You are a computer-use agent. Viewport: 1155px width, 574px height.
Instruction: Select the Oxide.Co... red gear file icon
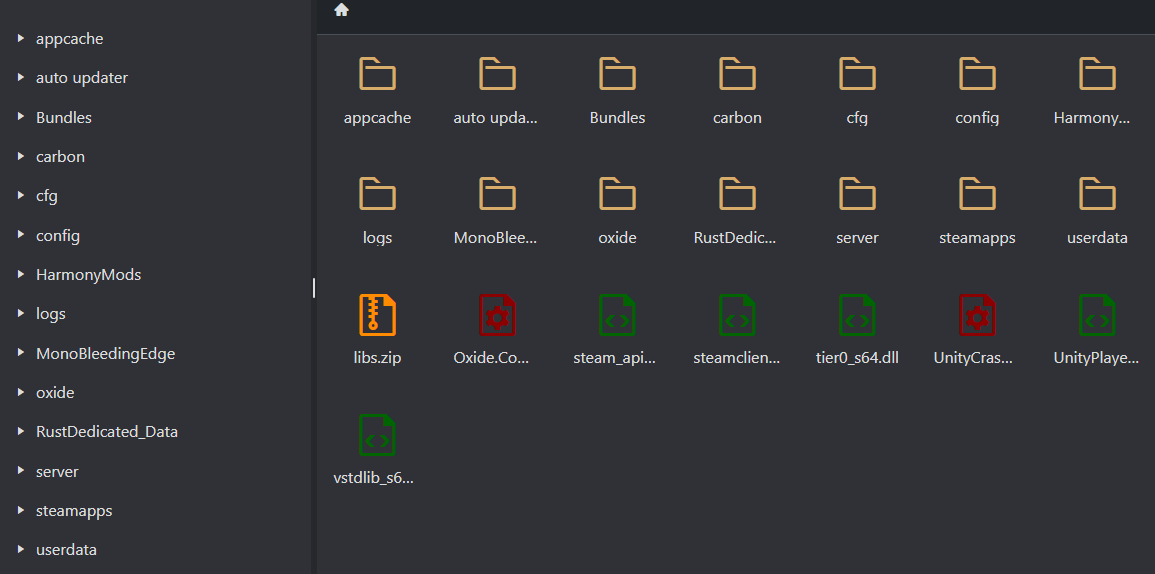(497, 314)
